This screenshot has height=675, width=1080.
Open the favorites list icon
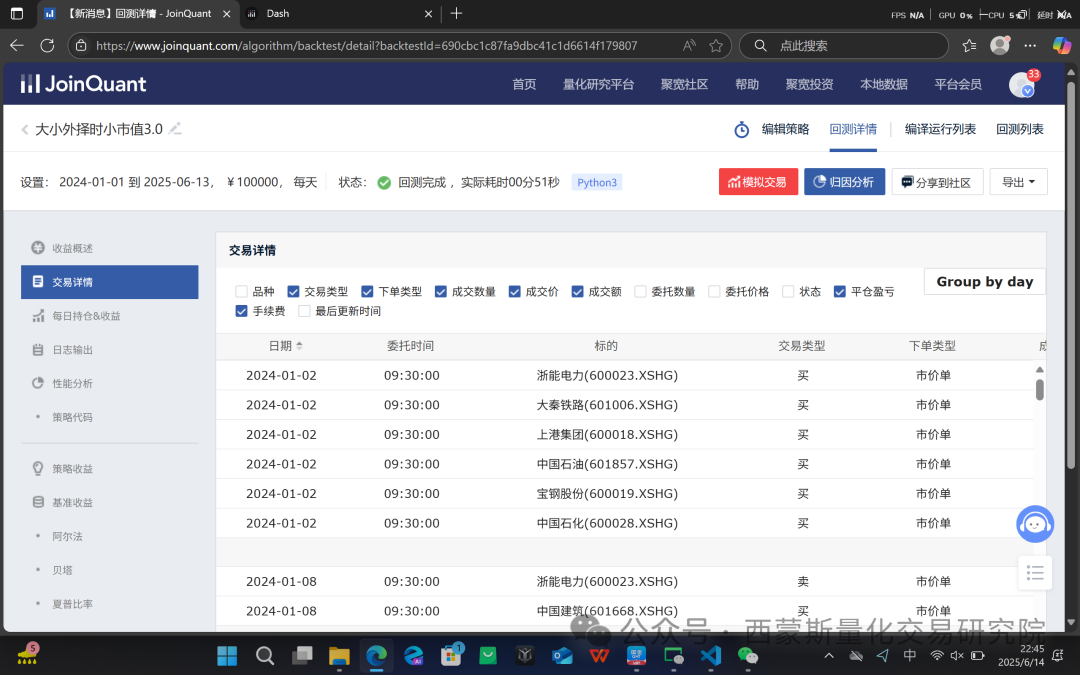coord(969,45)
